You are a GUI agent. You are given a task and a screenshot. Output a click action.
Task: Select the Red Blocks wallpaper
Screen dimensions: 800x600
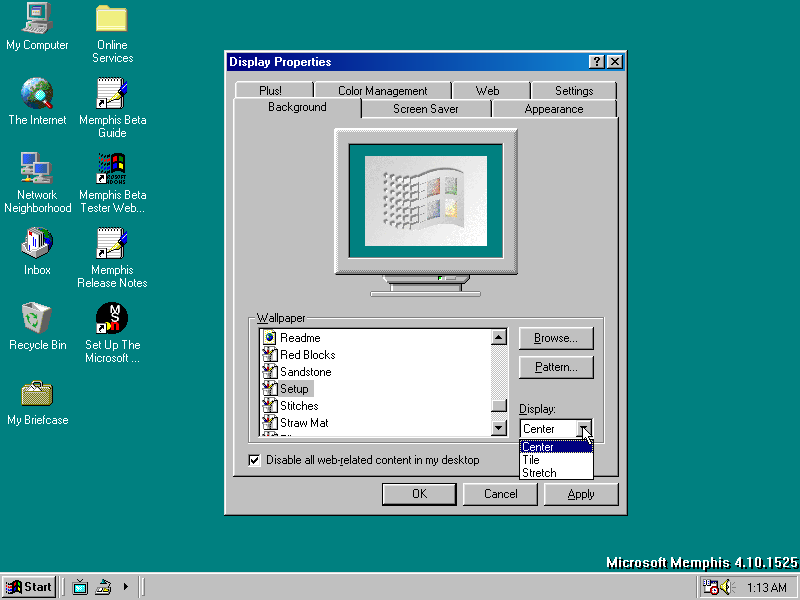[x=375, y=355]
